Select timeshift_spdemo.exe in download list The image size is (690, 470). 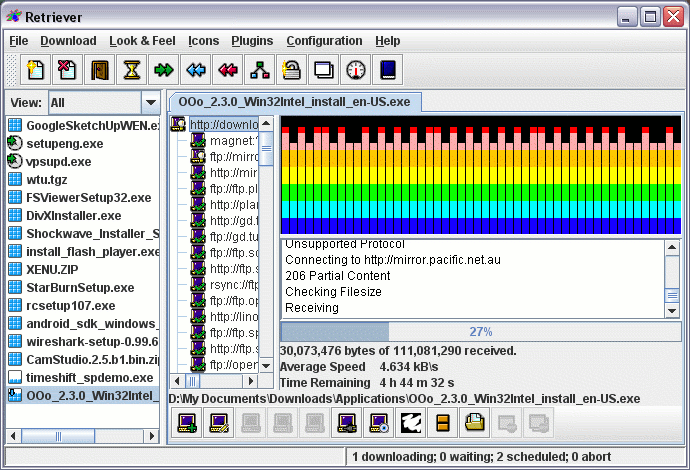(x=81, y=378)
